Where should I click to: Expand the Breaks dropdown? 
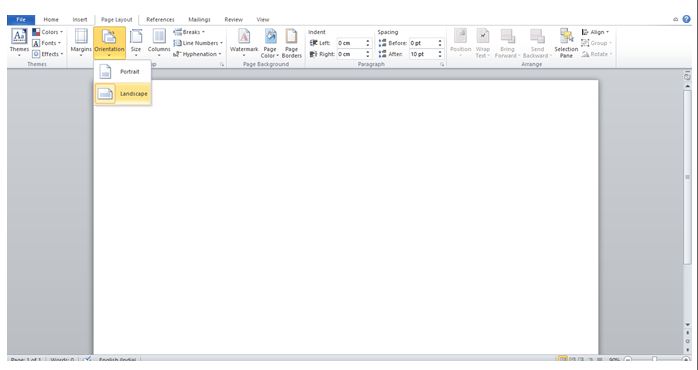pos(189,32)
